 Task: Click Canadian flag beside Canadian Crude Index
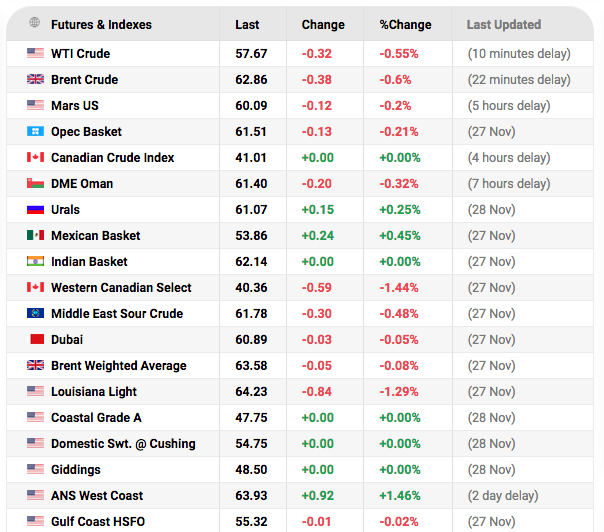tap(35, 157)
